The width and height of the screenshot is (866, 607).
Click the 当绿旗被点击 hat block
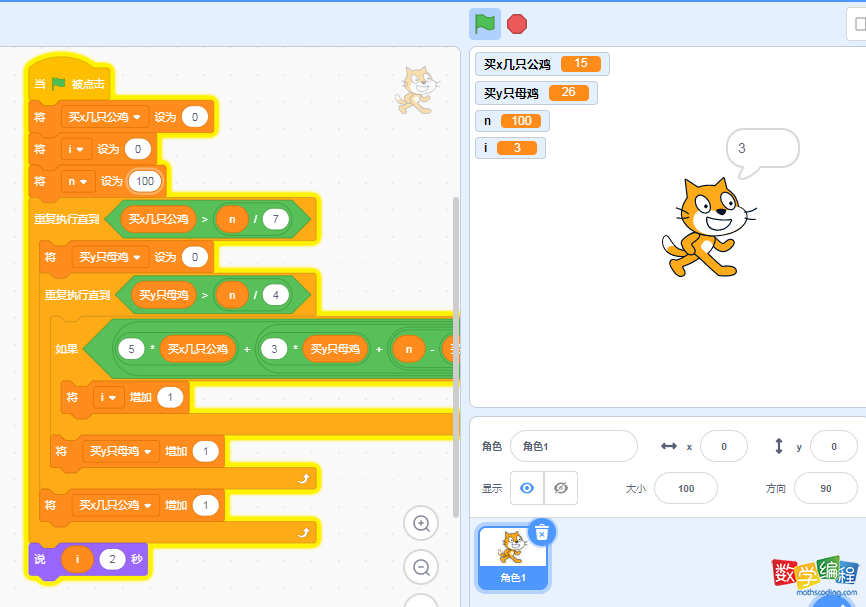(70, 83)
